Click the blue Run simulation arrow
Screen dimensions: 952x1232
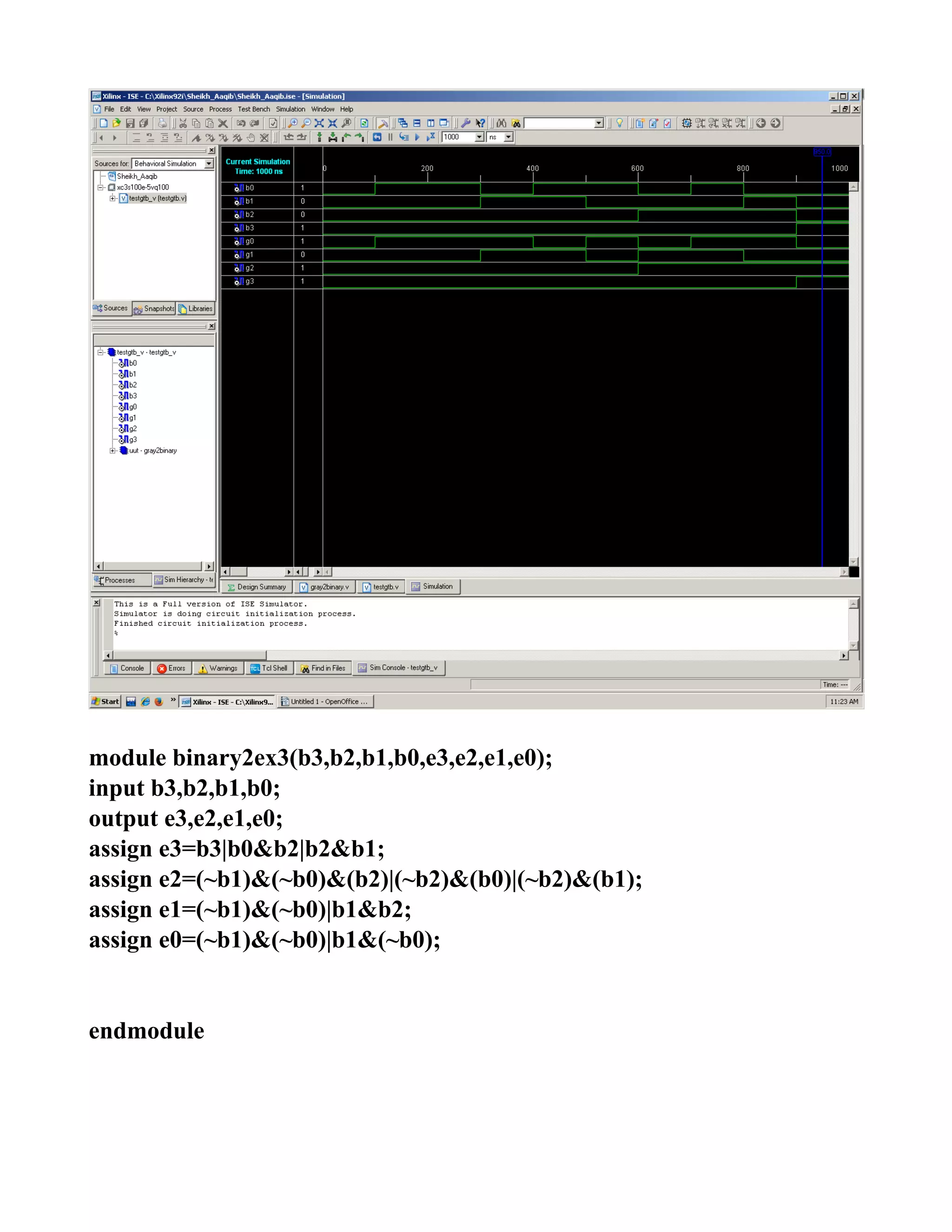pyautogui.click(x=417, y=137)
